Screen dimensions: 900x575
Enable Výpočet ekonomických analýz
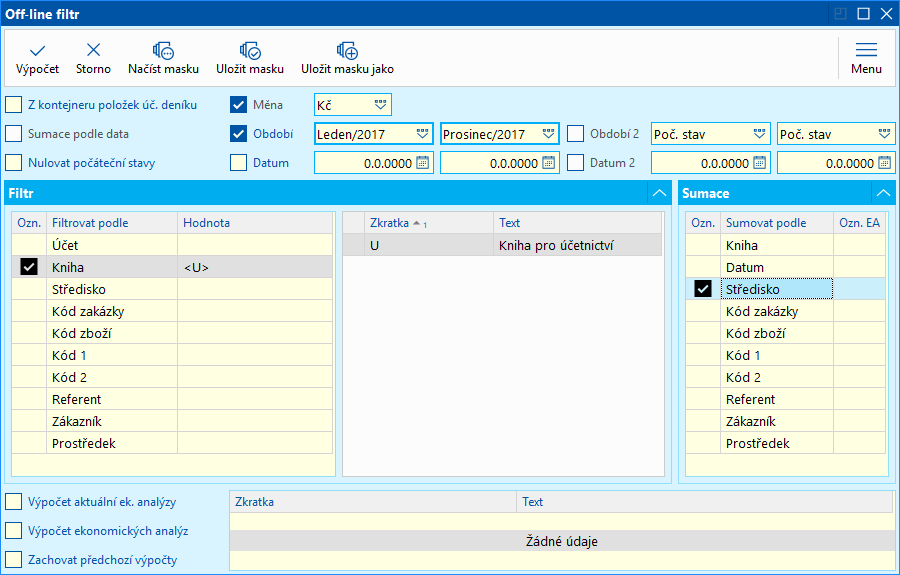pos(14,531)
